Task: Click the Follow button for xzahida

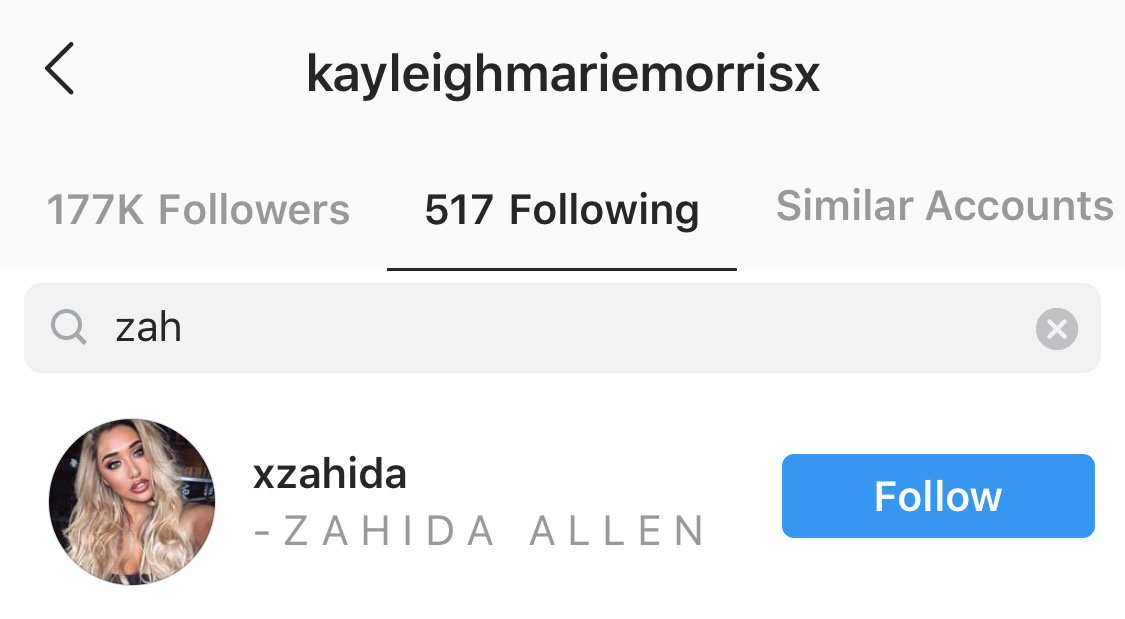Action: point(938,496)
